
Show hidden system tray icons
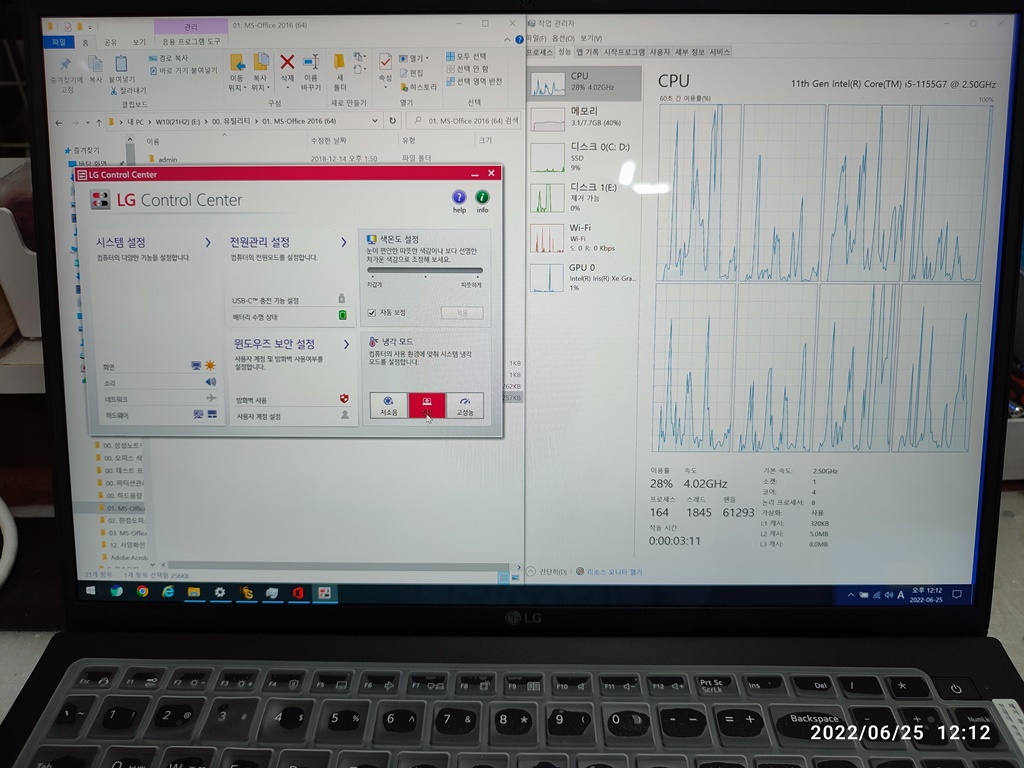[x=850, y=595]
